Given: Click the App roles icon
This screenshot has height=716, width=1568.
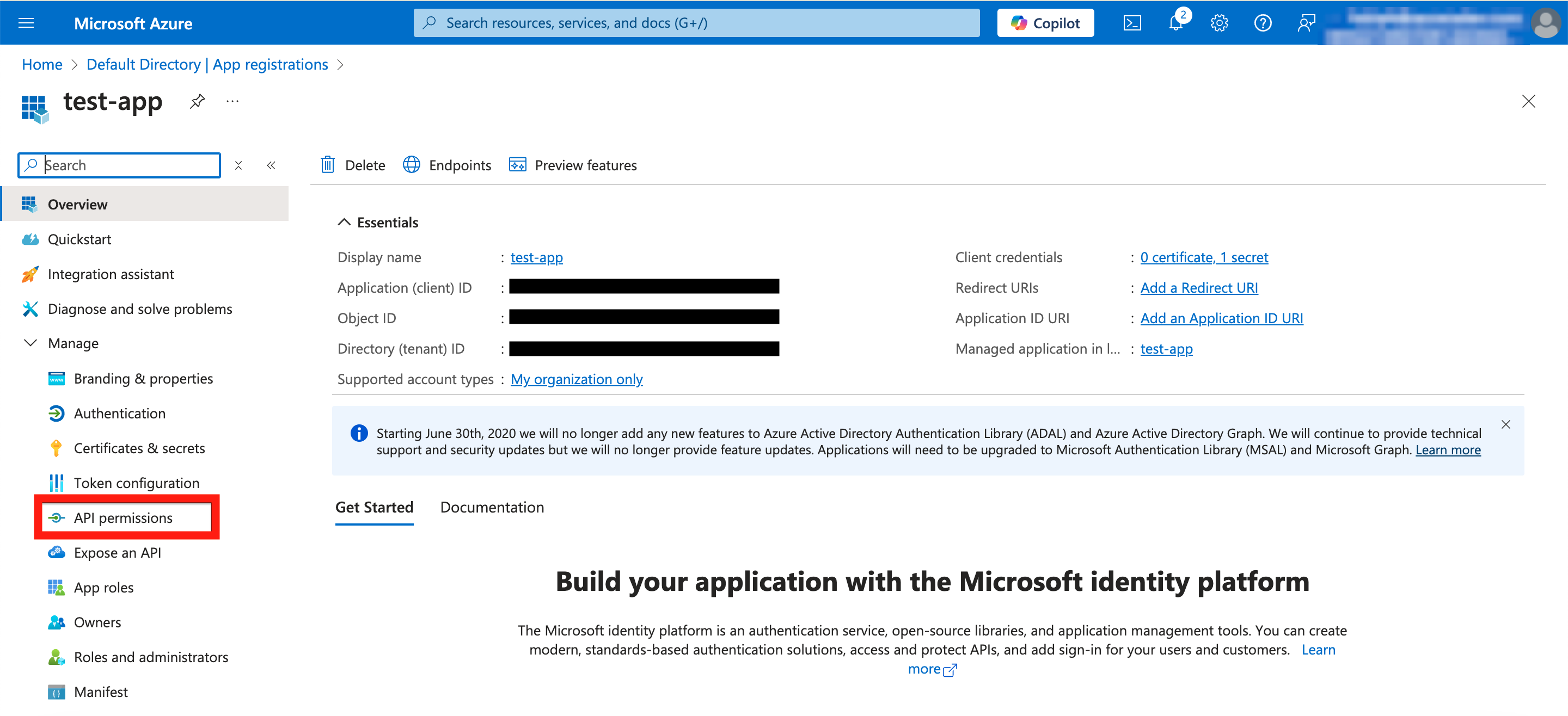Looking at the screenshot, I should click(x=56, y=588).
